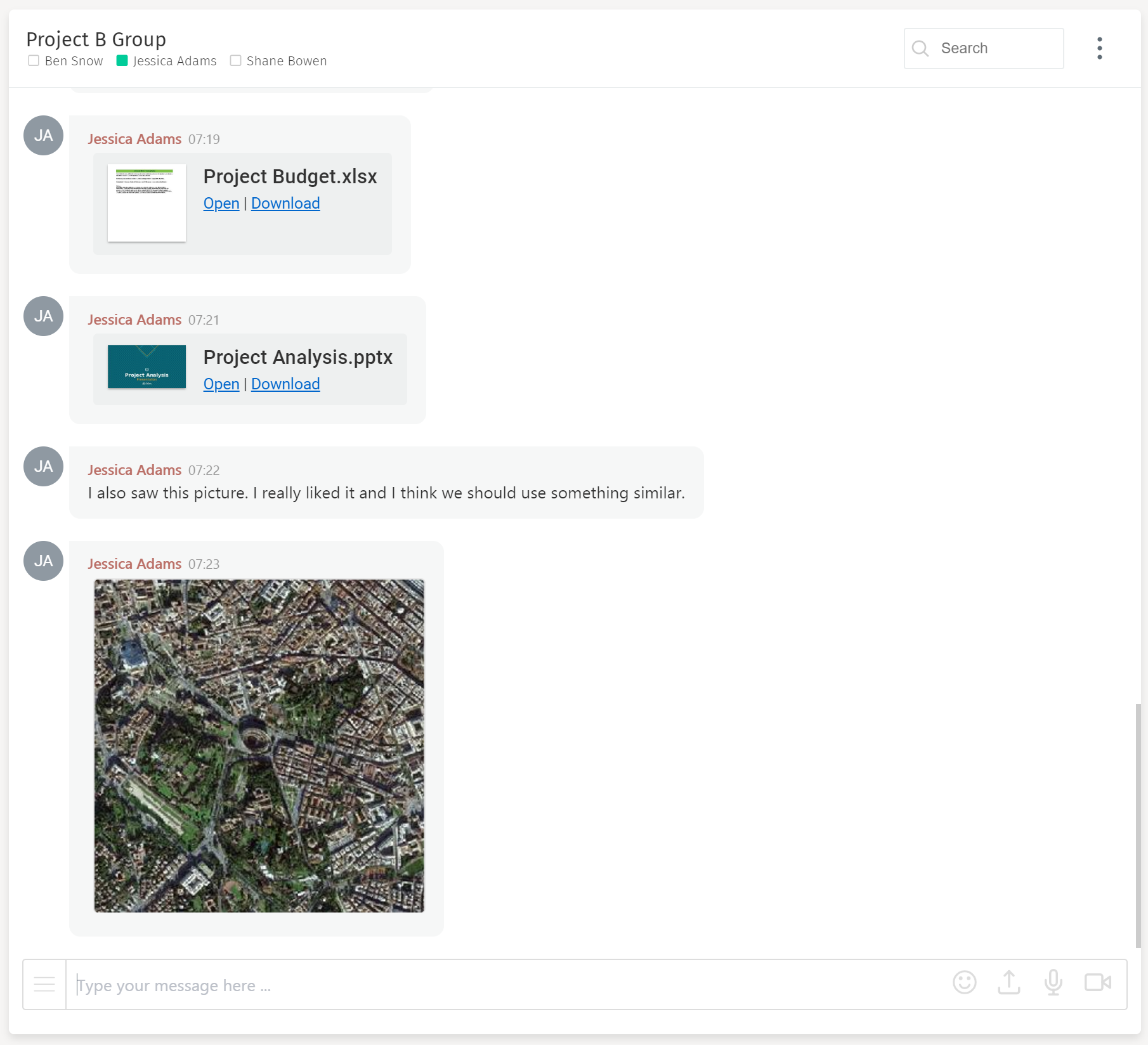Download Project Budget.xlsx
Viewport: 1148px width, 1045px height.
285,203
